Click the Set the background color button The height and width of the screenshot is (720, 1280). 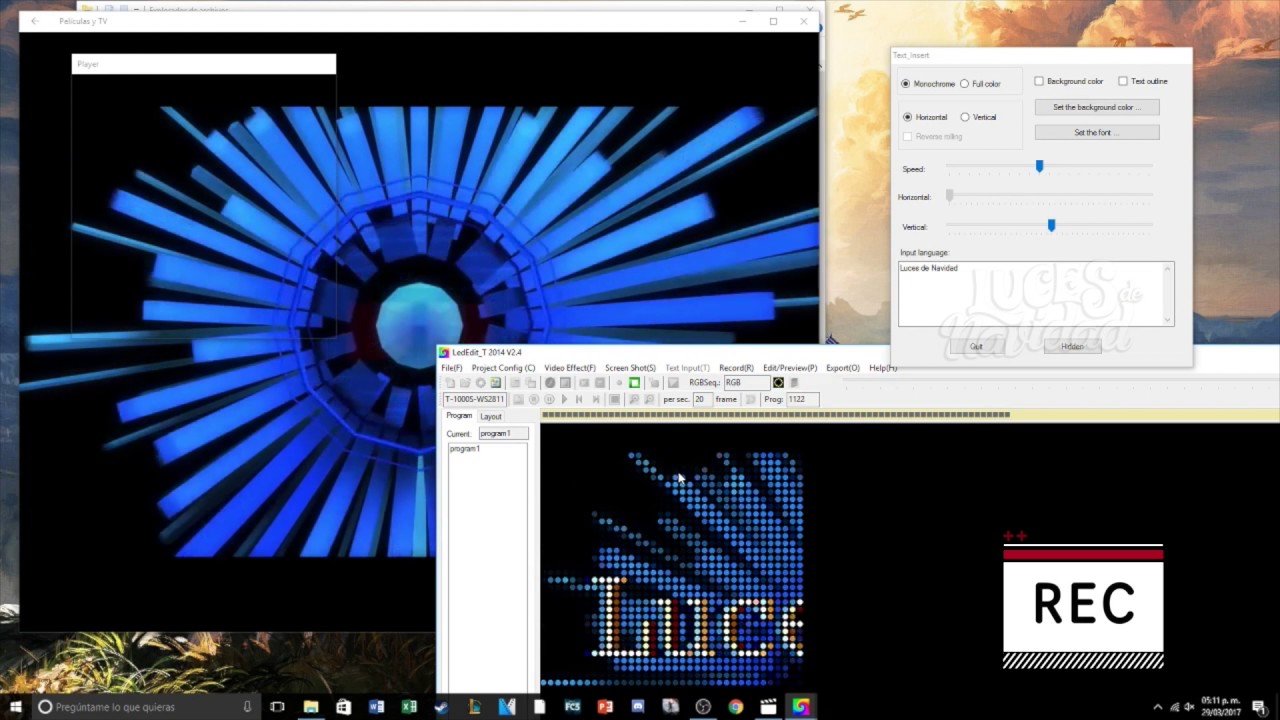click(1097, 107)
